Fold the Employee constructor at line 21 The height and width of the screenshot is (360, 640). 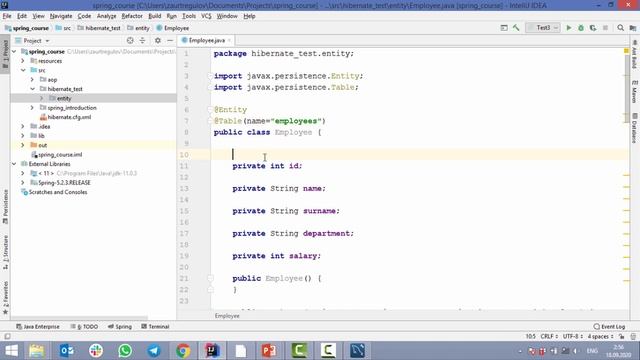(211, 278)
